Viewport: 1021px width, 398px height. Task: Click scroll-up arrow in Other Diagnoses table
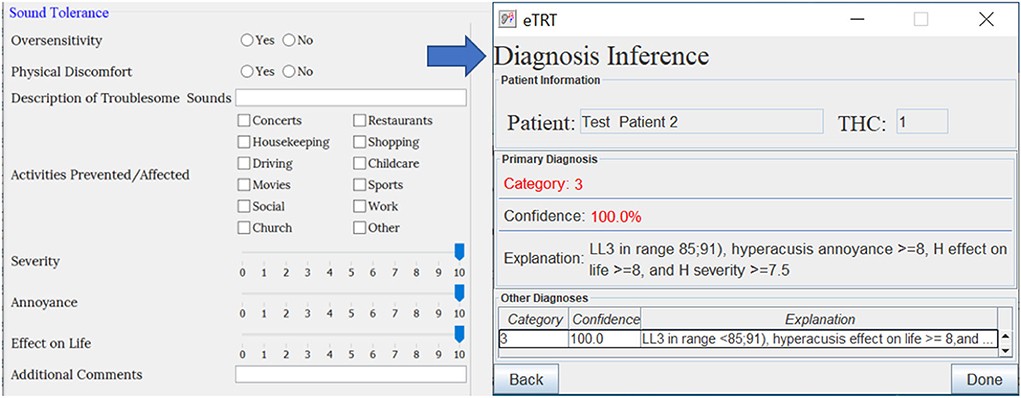point(1005,337)
